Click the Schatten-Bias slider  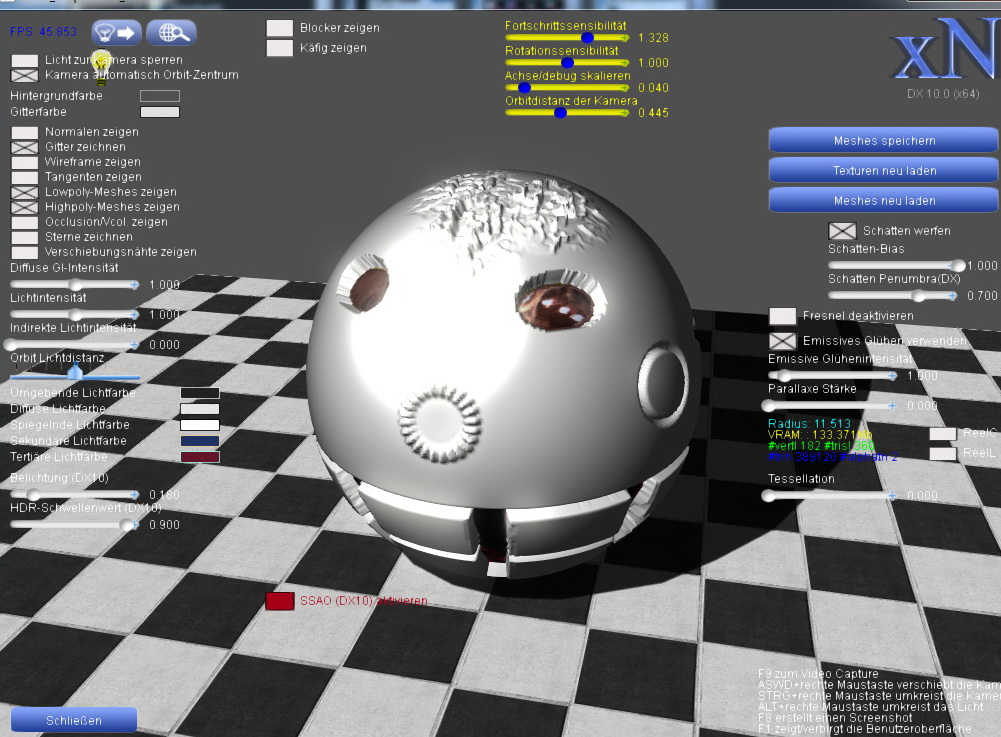tap(896, 266)
